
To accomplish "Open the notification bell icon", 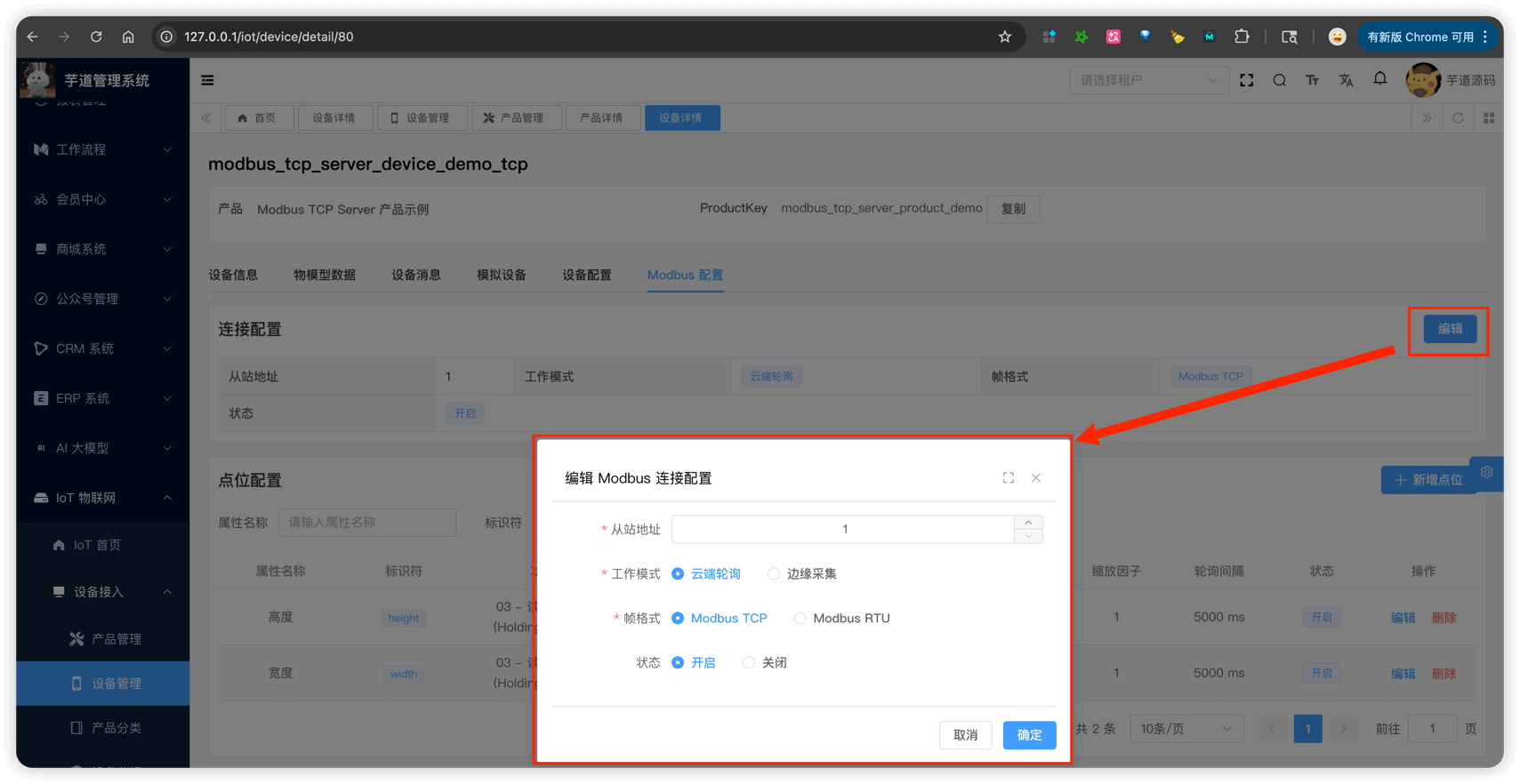I will point(1379,79).
